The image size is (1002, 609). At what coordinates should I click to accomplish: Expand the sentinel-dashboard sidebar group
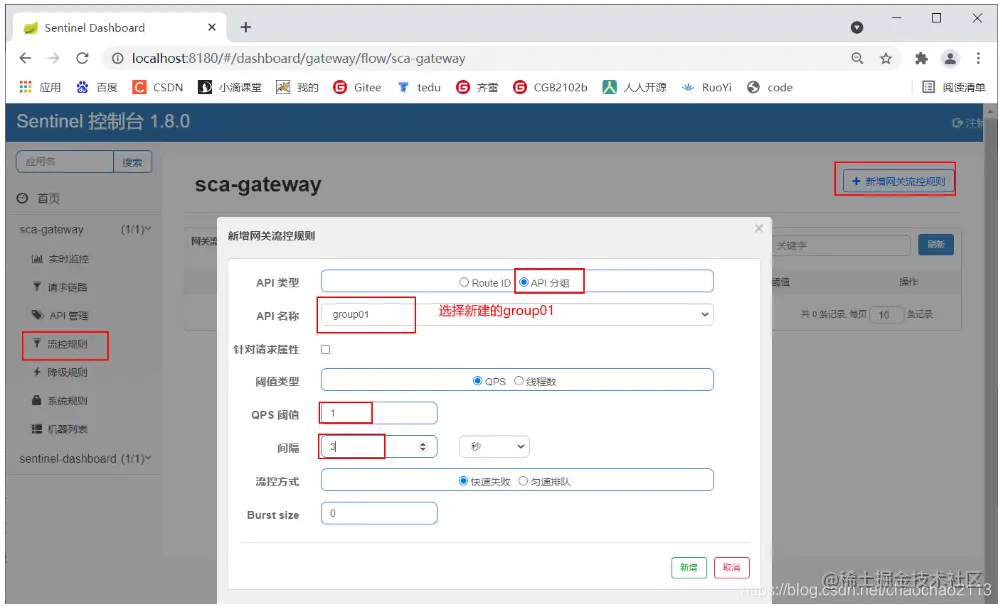[85, 459]
